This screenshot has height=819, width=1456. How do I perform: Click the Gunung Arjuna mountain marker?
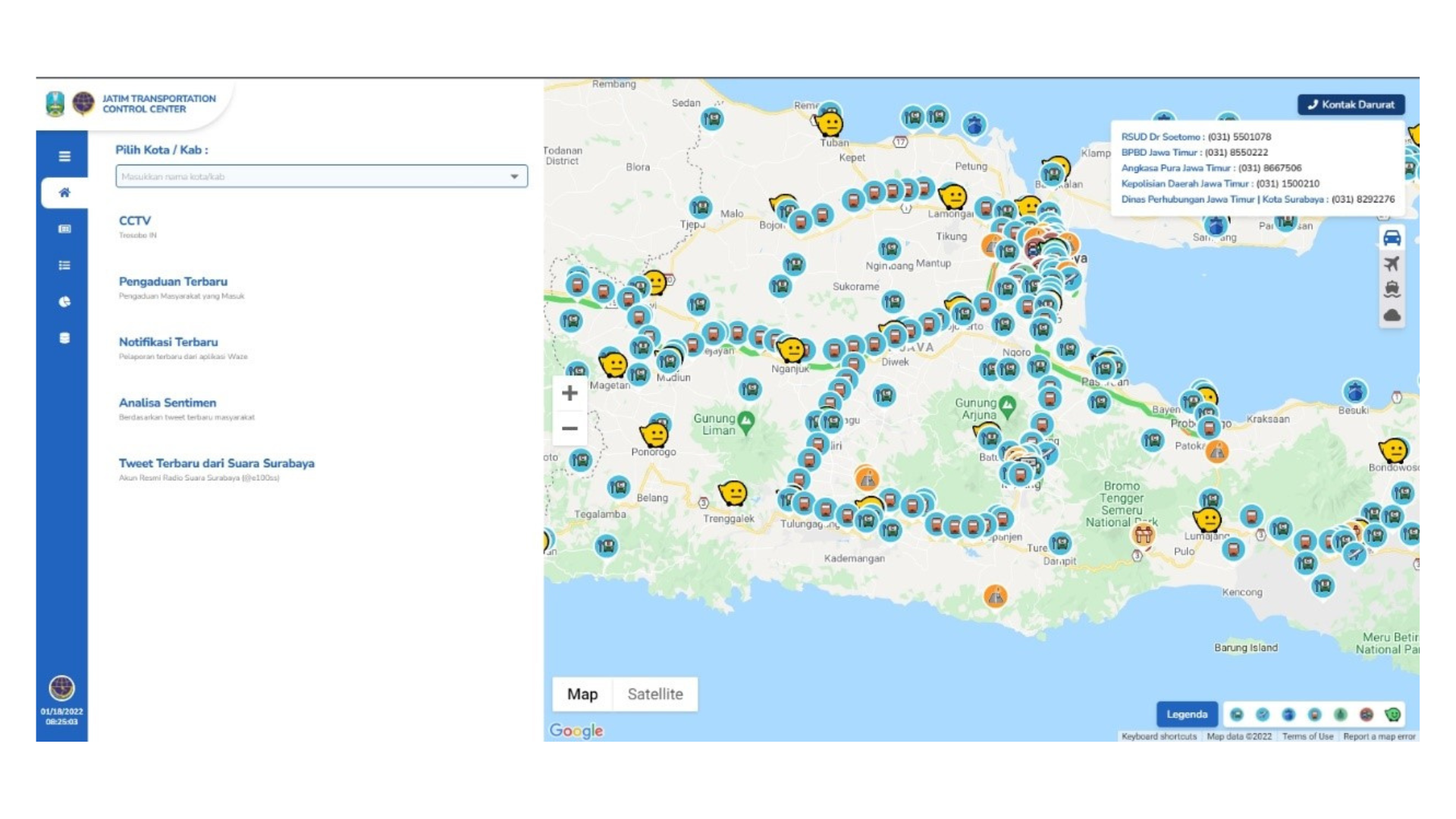click(1007, 406)
